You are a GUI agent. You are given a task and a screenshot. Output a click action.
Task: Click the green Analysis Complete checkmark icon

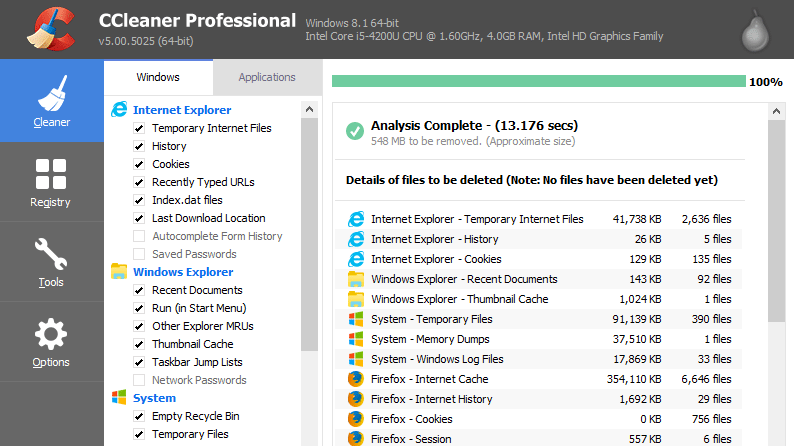tap(355, 131)
